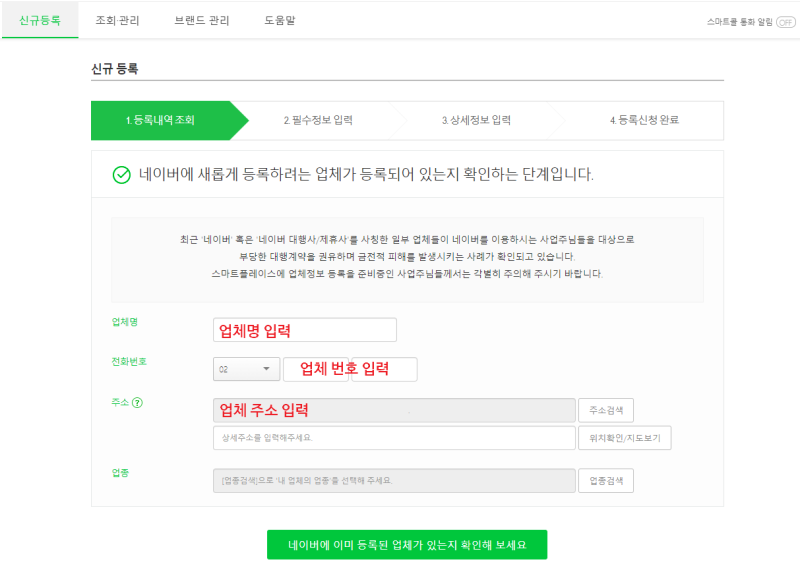Select step 3. 상세정보 입력
800x572 pixels.
[477, 120]
